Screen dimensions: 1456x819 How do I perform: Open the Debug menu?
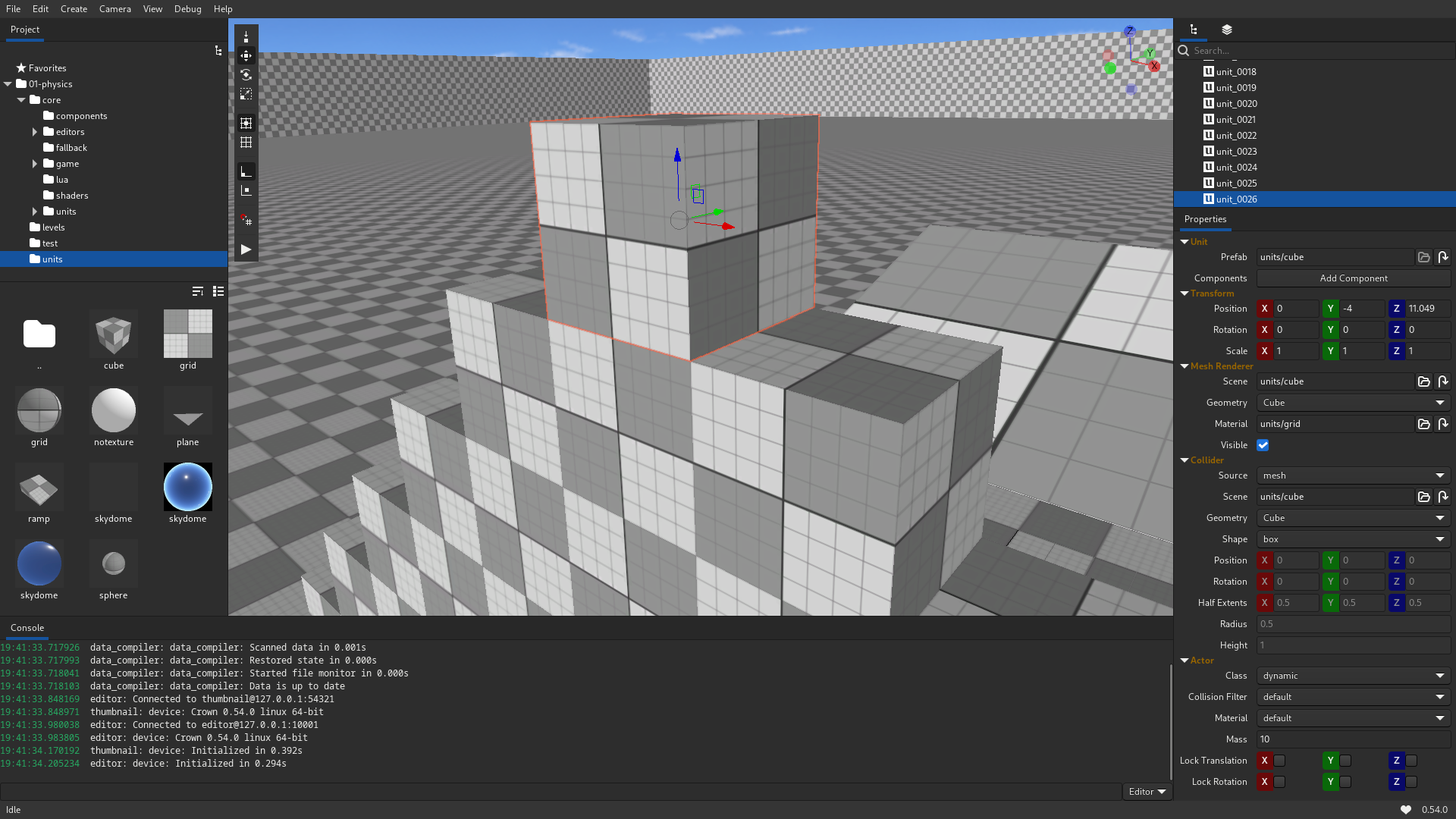click(188, 8)
